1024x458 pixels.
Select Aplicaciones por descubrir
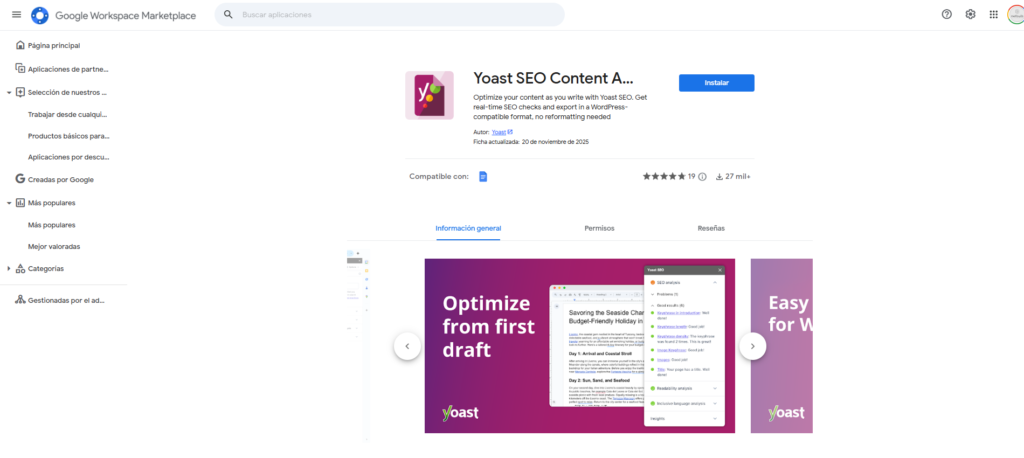(x=69, y=157)
